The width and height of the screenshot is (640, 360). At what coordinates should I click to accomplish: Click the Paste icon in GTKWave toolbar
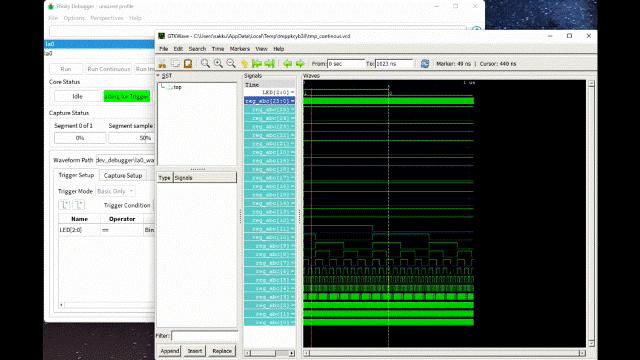point(188,64)
